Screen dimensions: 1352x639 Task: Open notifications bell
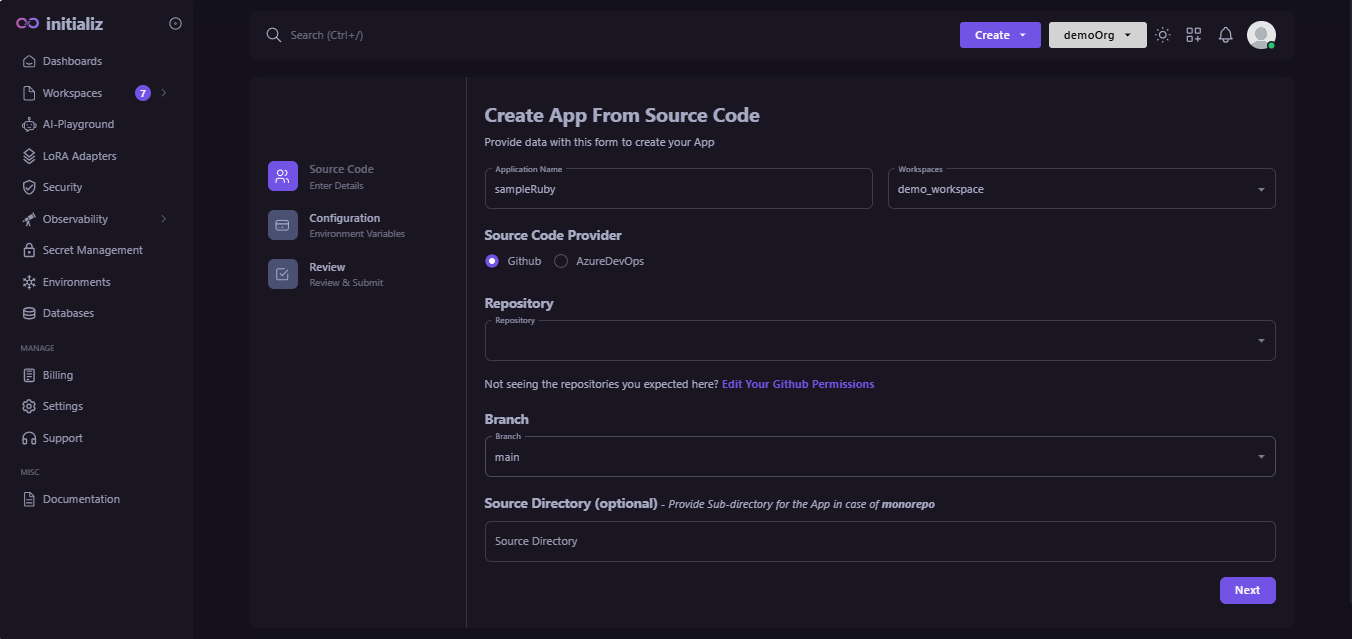(x=1225, y=35)
